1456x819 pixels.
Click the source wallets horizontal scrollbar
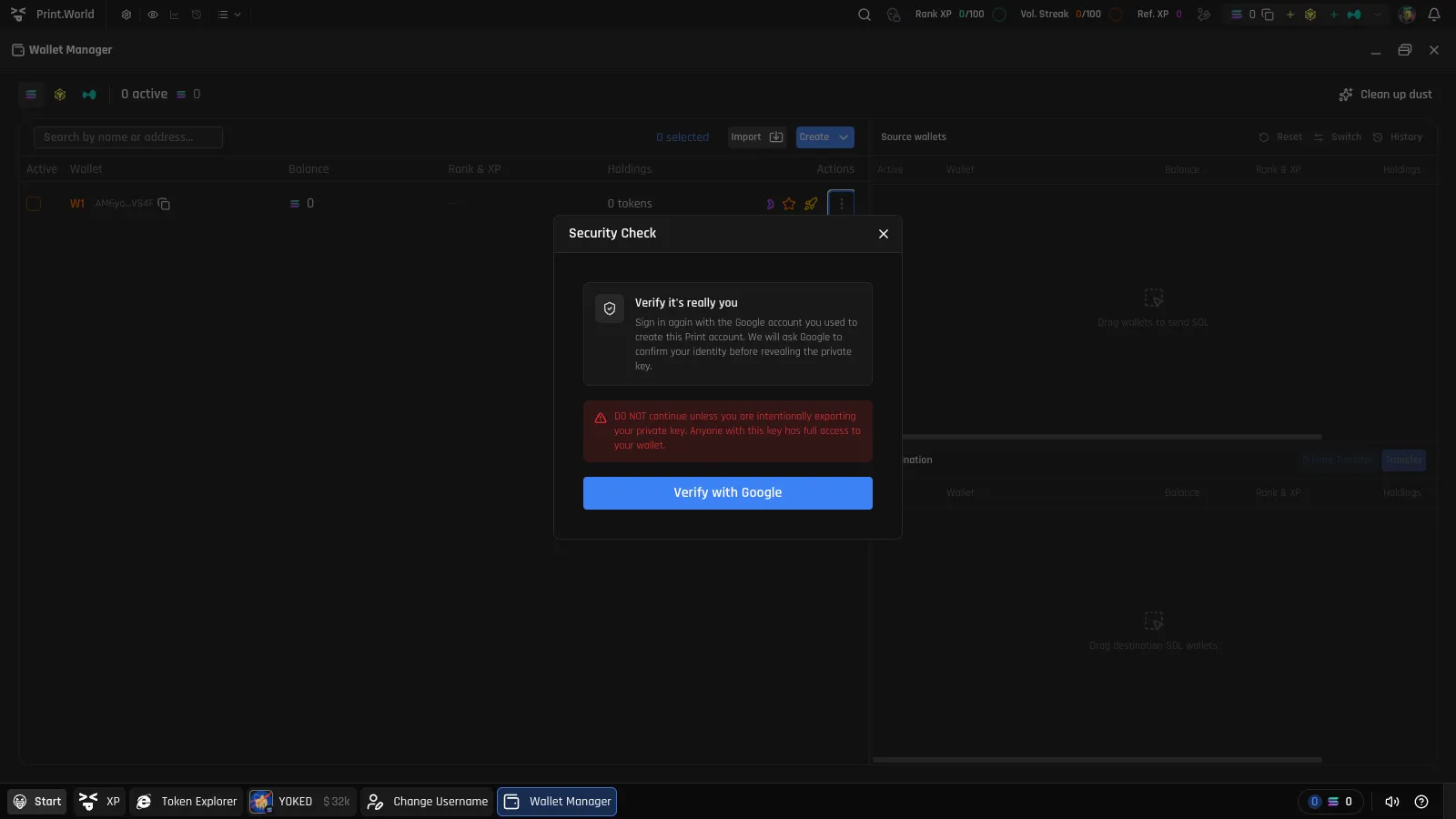click(x=1111, y=437)
